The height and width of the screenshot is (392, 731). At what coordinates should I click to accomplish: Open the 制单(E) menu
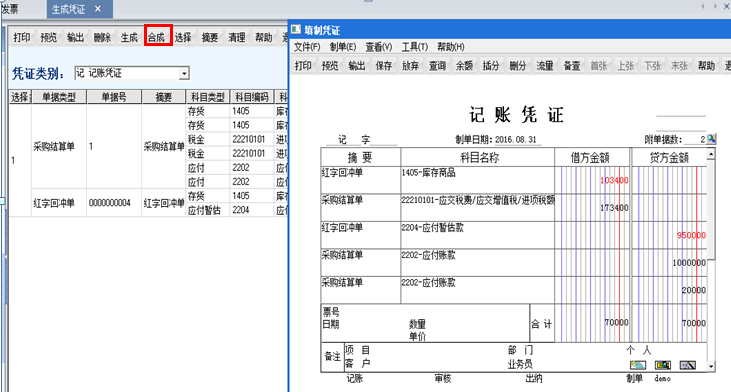pyautogui.click(x=343, y=47)
